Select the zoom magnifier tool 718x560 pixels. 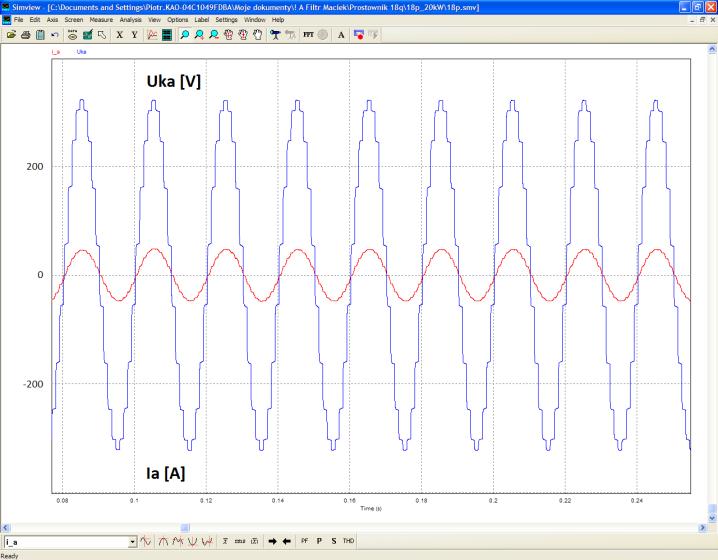(185, 34)
